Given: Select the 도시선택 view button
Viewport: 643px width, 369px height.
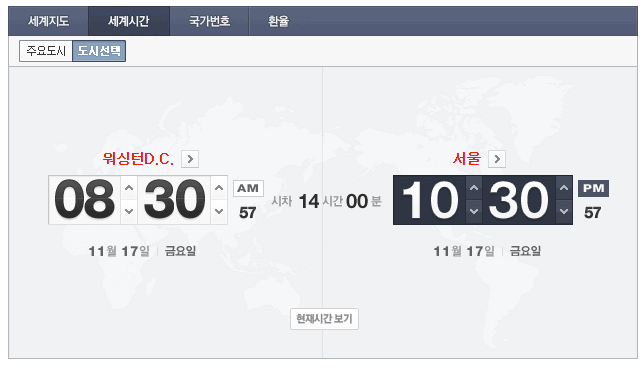Looking at the screenshot, I should pos(99,51).
